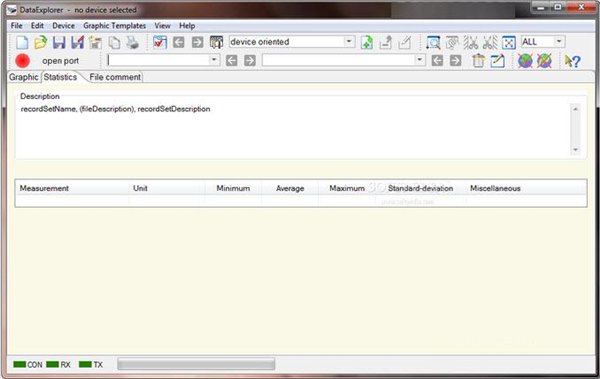Click the edit record notepad icon
Screen dimensions: 600x379
[497, 60]
